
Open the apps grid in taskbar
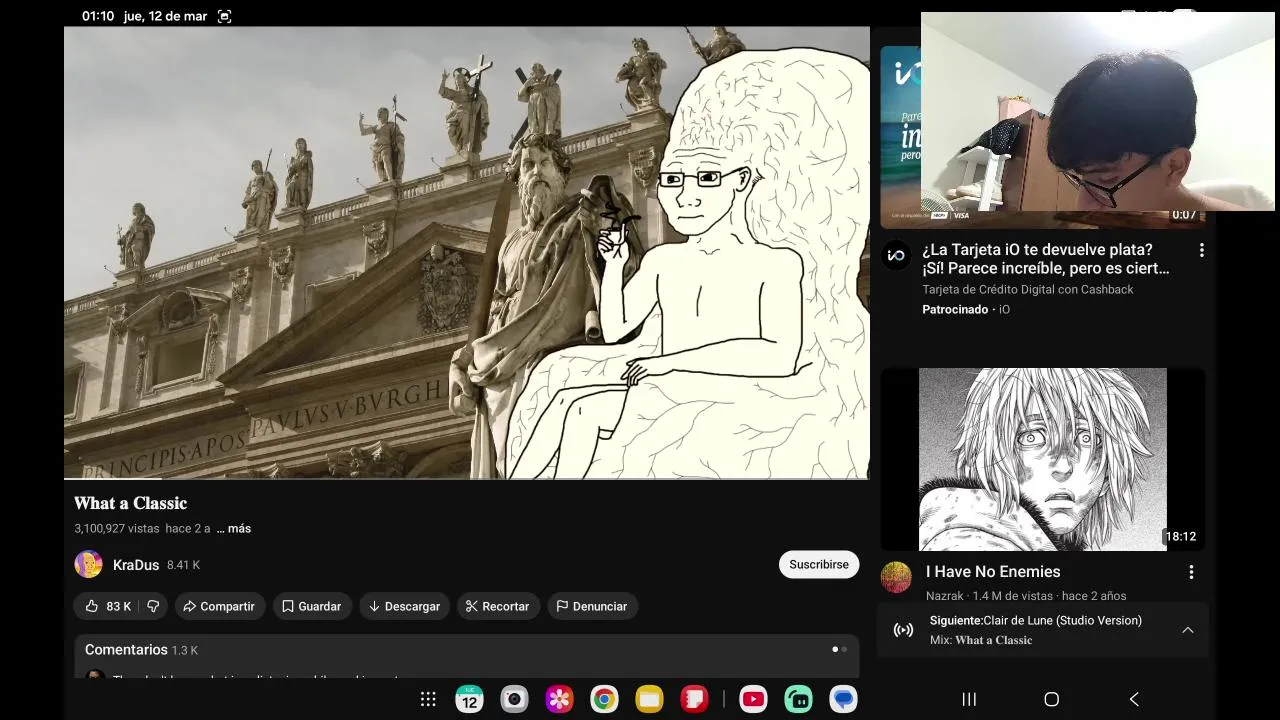[x=428, y=699]
